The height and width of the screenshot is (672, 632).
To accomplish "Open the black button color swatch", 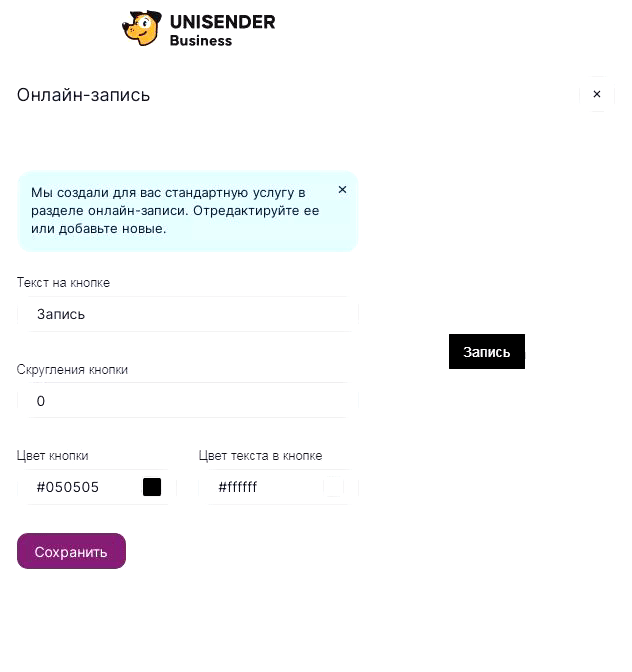I will (152, 487).
